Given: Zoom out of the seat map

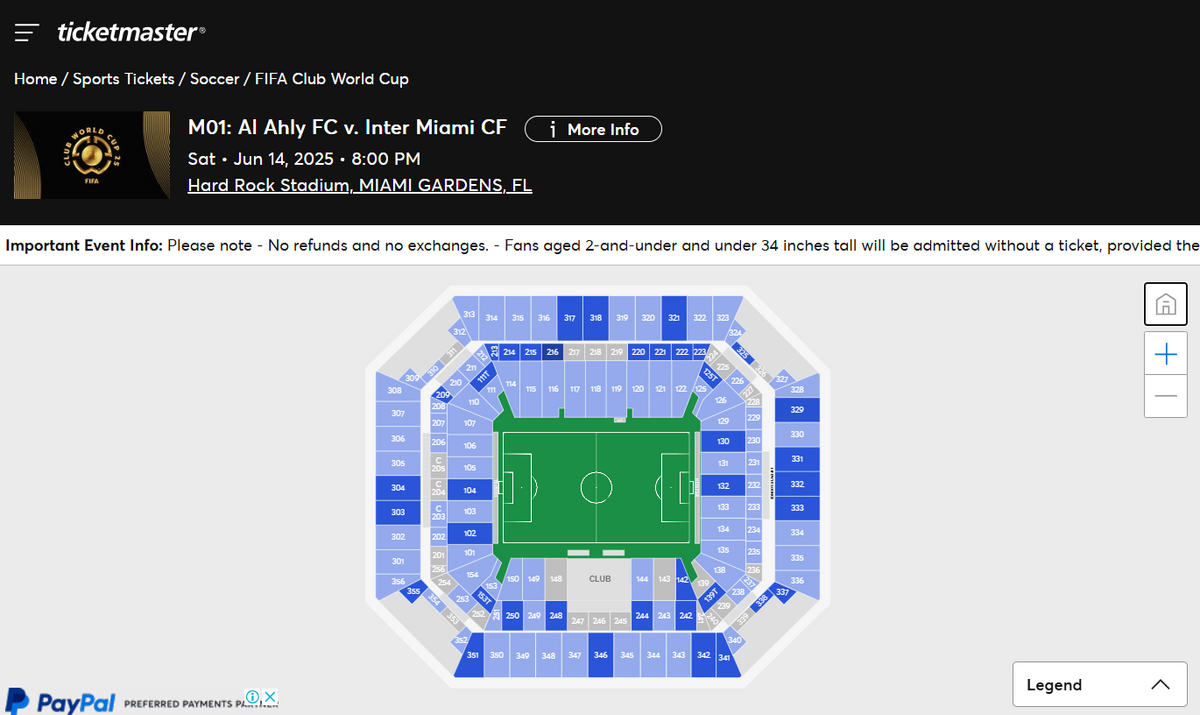Looking at the screenshot, I should 1165,396.
